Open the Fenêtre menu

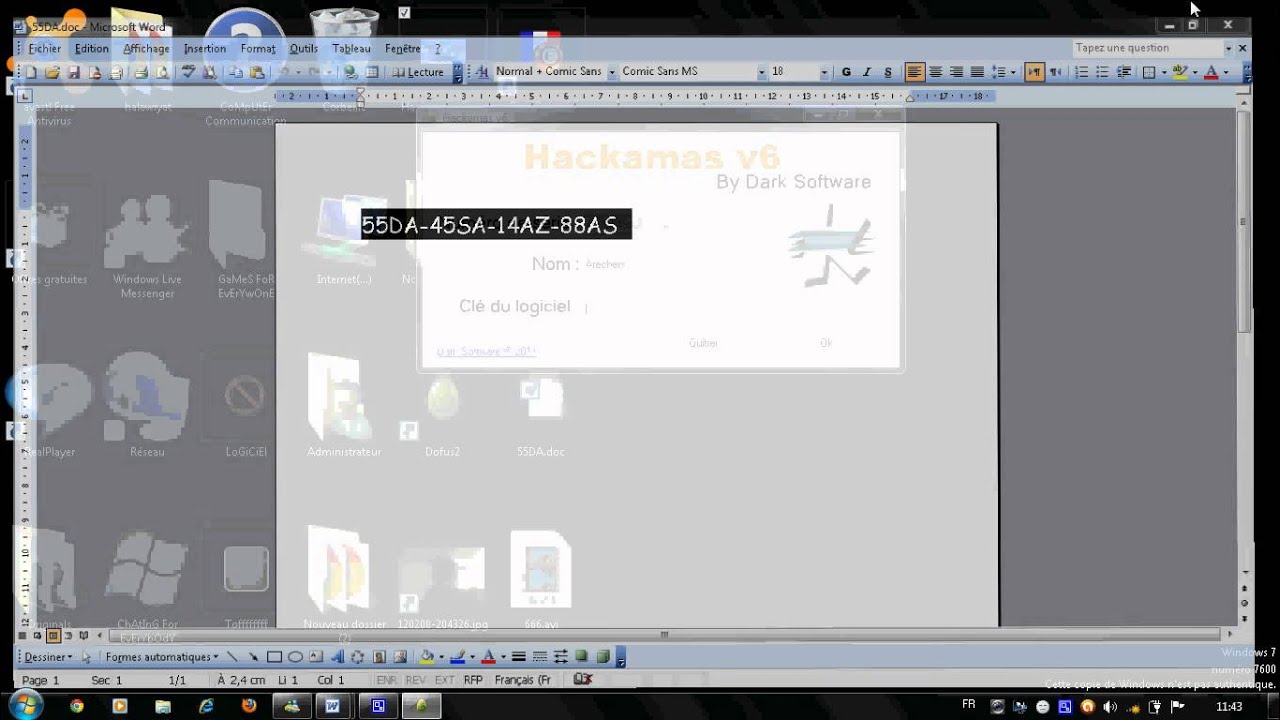click(x=403, y=48)
